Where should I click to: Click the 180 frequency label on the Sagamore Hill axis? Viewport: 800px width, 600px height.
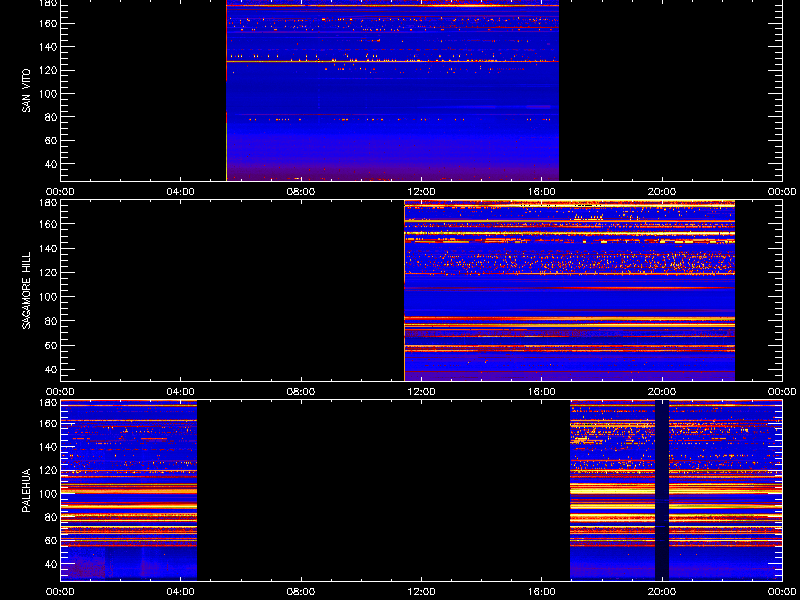coord(47,203)
